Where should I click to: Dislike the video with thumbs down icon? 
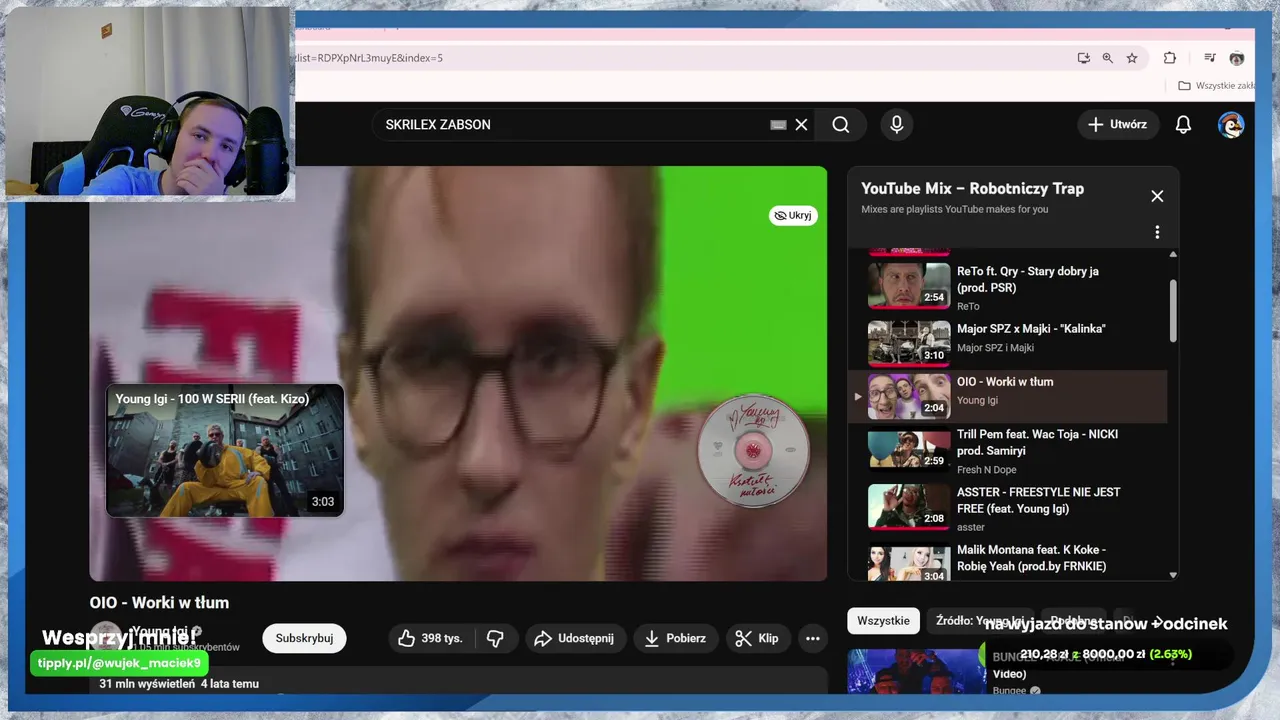tap(495, 638)
